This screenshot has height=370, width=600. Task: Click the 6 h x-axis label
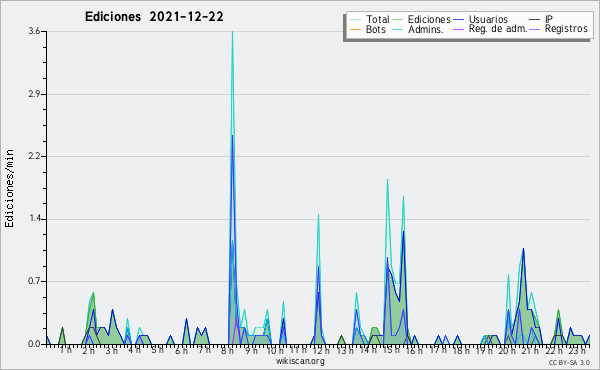[x=181, y=350]
